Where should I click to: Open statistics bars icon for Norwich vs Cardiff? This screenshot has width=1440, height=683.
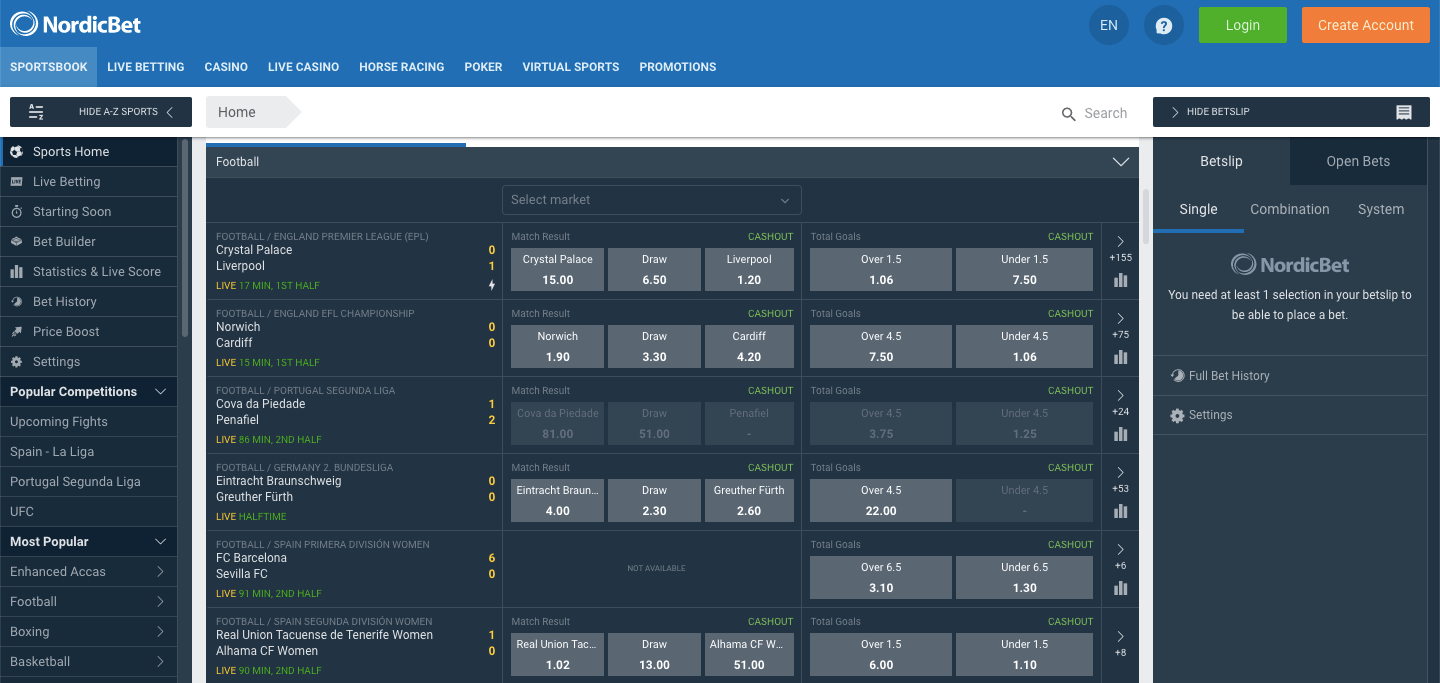click(1120, 357)
